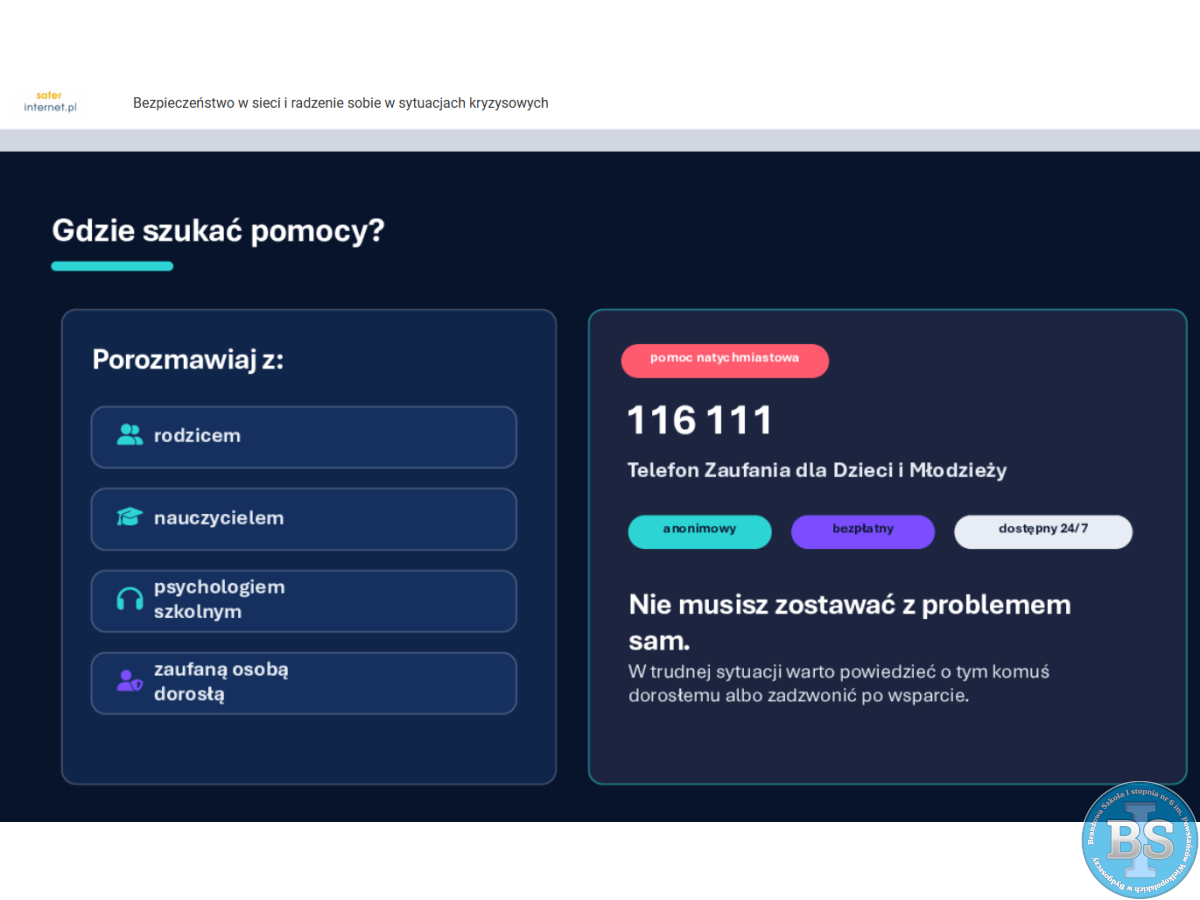Click the Nie musisz zostawać z problemem text

[x=849, y=606]
